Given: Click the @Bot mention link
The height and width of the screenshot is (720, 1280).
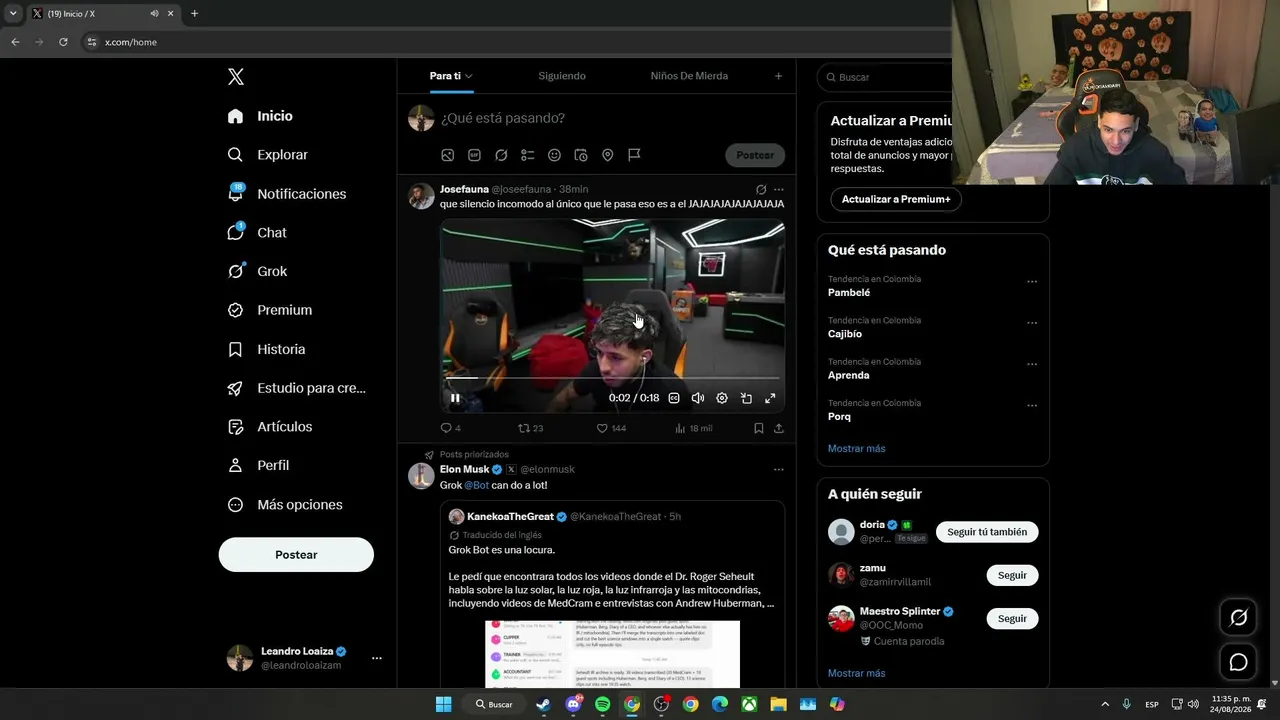Looking at the screenshot, I should click(x=476, y=485).
